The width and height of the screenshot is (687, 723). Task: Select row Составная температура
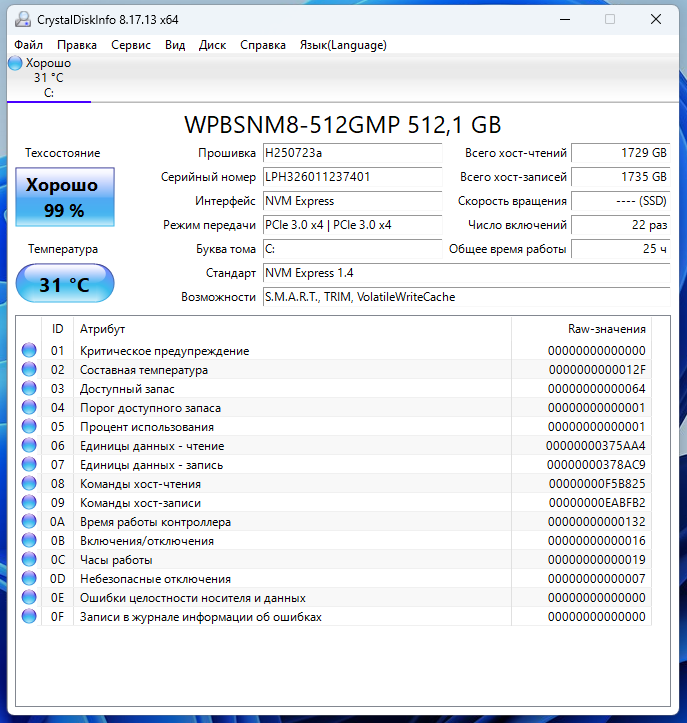pyautogui.click(x=334, y=369)
